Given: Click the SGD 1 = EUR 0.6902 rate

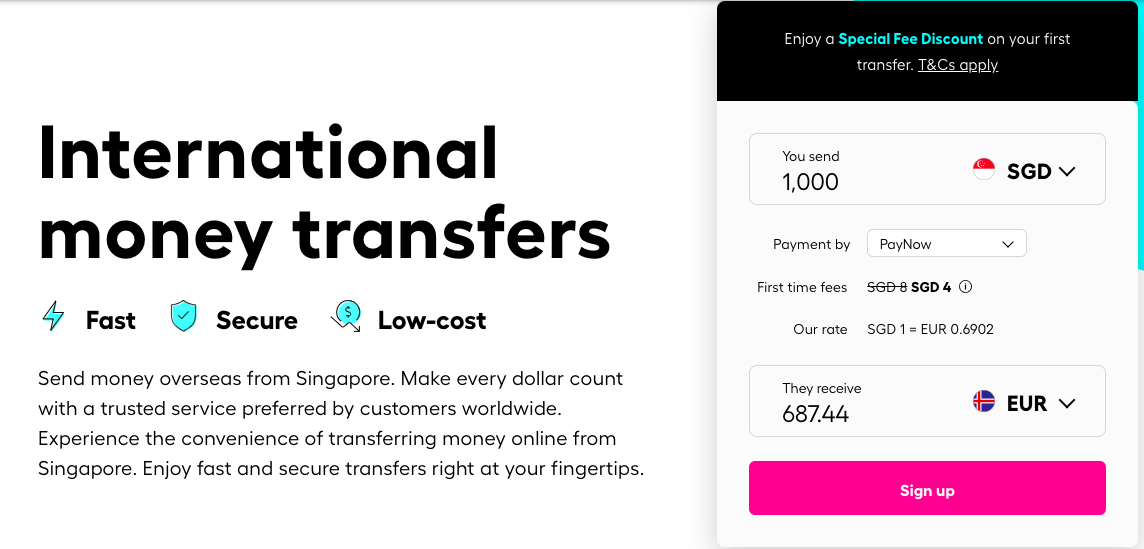Looking at the screenshot, I should 930,329.
